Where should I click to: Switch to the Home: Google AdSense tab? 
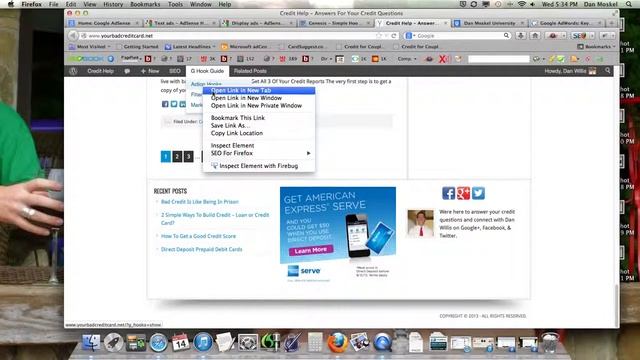point(104,23)
